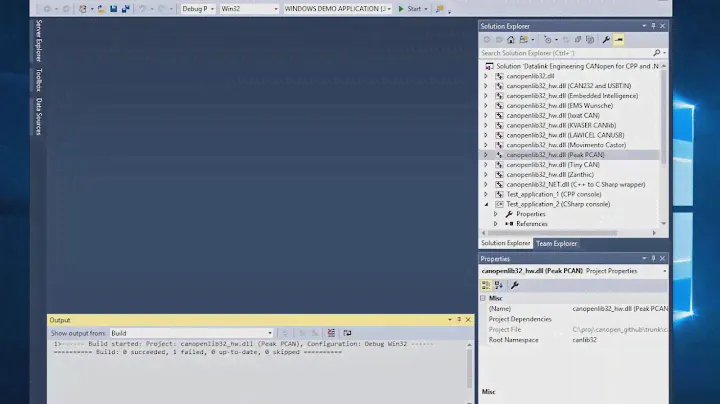Switch to the Team Explorer tab
Viewport: 720px width, 404px height.
(557, 243)
